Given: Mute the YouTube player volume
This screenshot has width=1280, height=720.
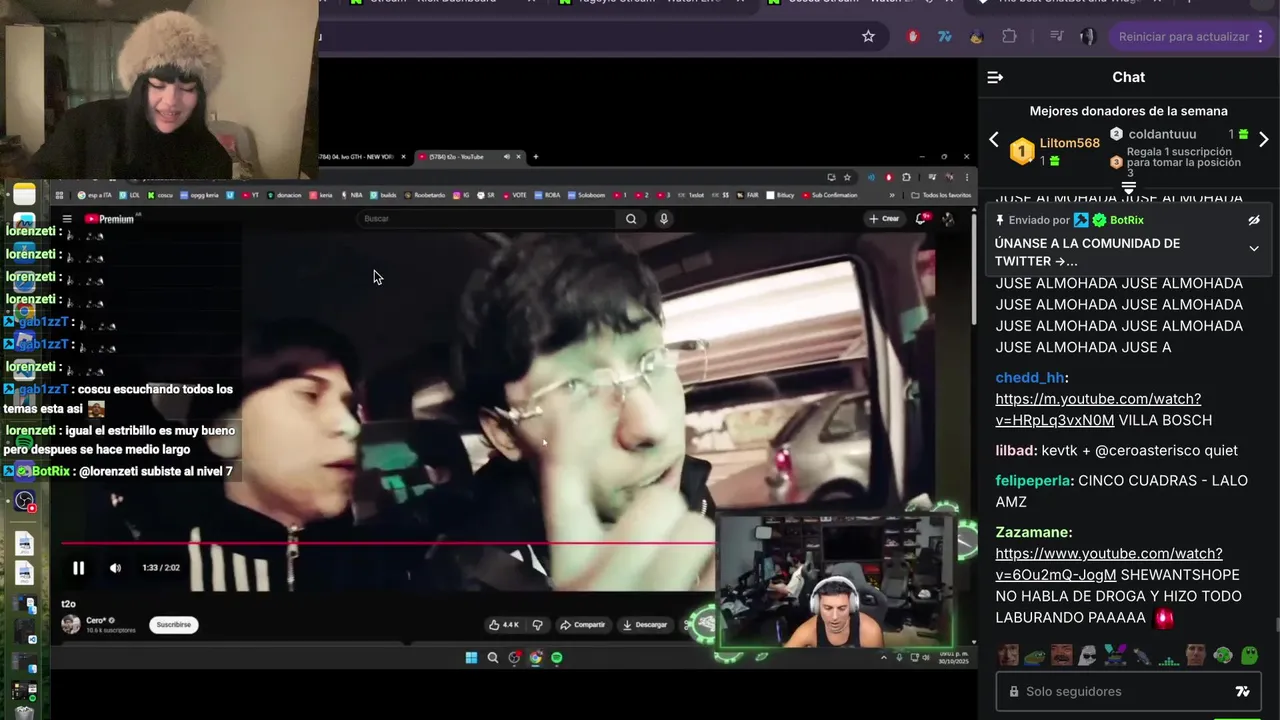Looking at the screenshot, I should pyautogui.click(x=115, y=568).
